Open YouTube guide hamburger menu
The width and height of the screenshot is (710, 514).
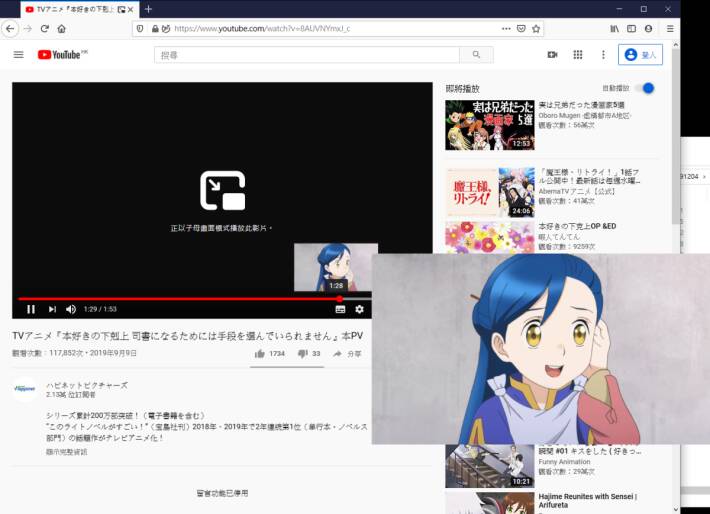pyautogui.click(x=19, y=55)
